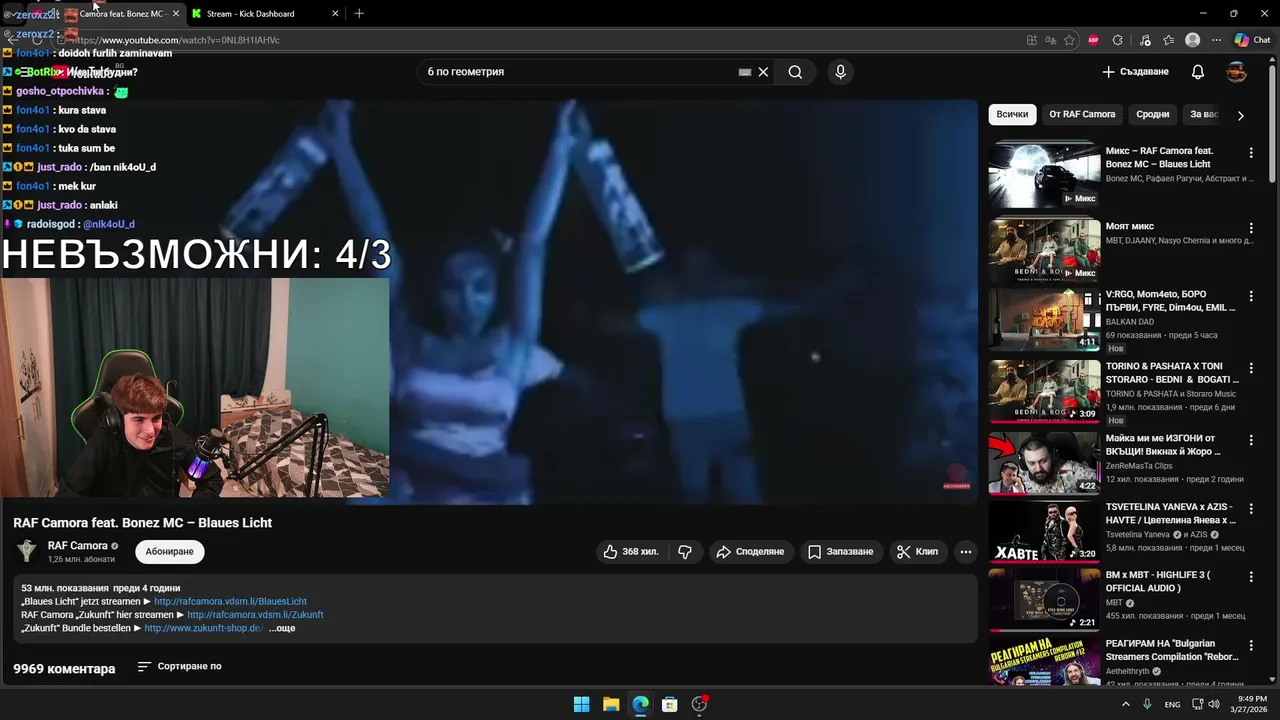Dislike the Blaues Licht video

tap(685, 551)
